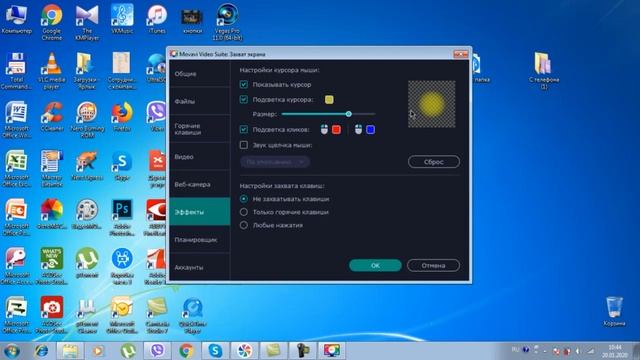Confirm settings with the OK button
Viewport: 640px width, 360px height.
tap(375, 265)
